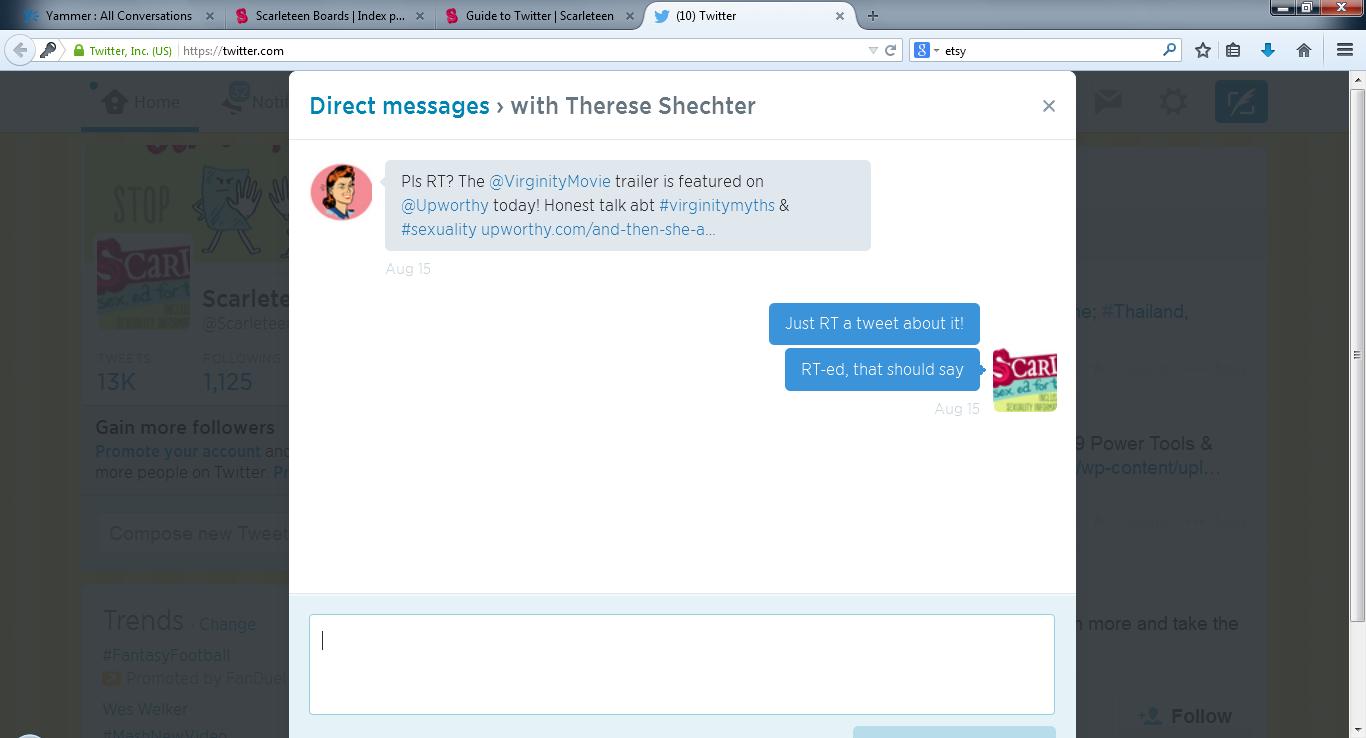Select the 'RT-ed, that should say' message
This screenshot has height=738, width=1366.
click(x=882, y=369)
